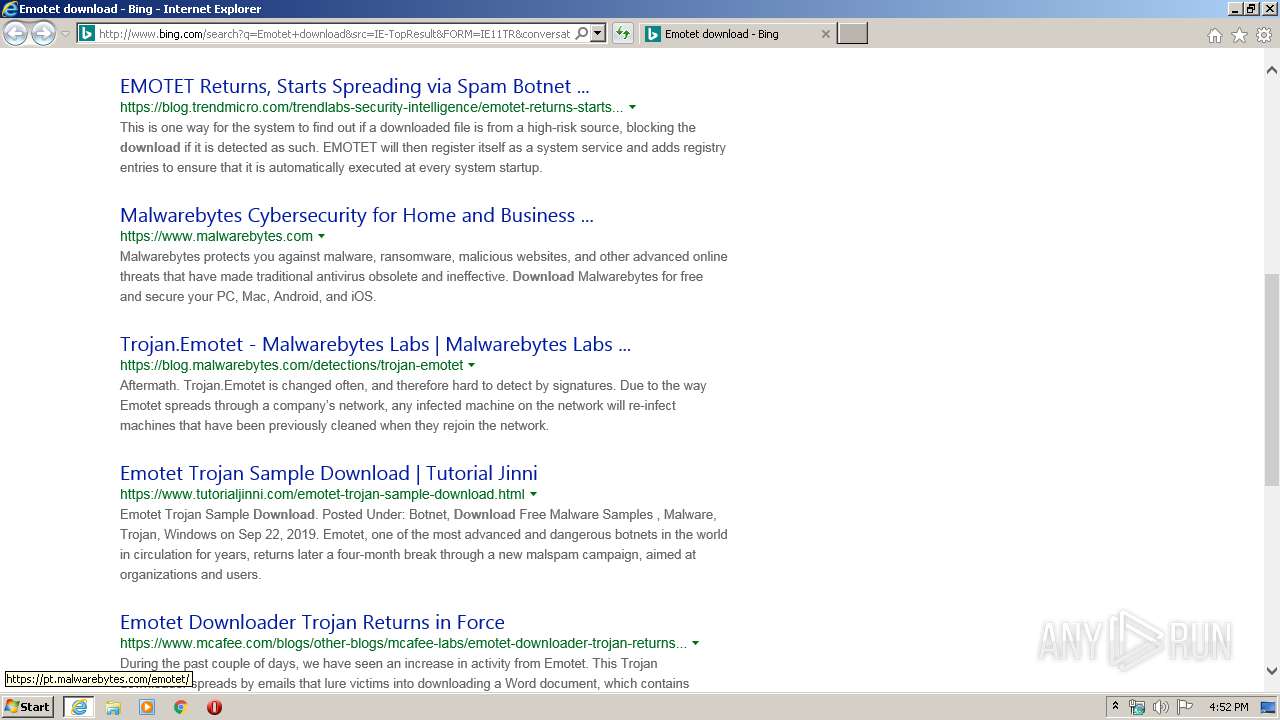Select the Emotet download - Bing tab
This screenshot has width=1280, height=720.
click(737, 34)
